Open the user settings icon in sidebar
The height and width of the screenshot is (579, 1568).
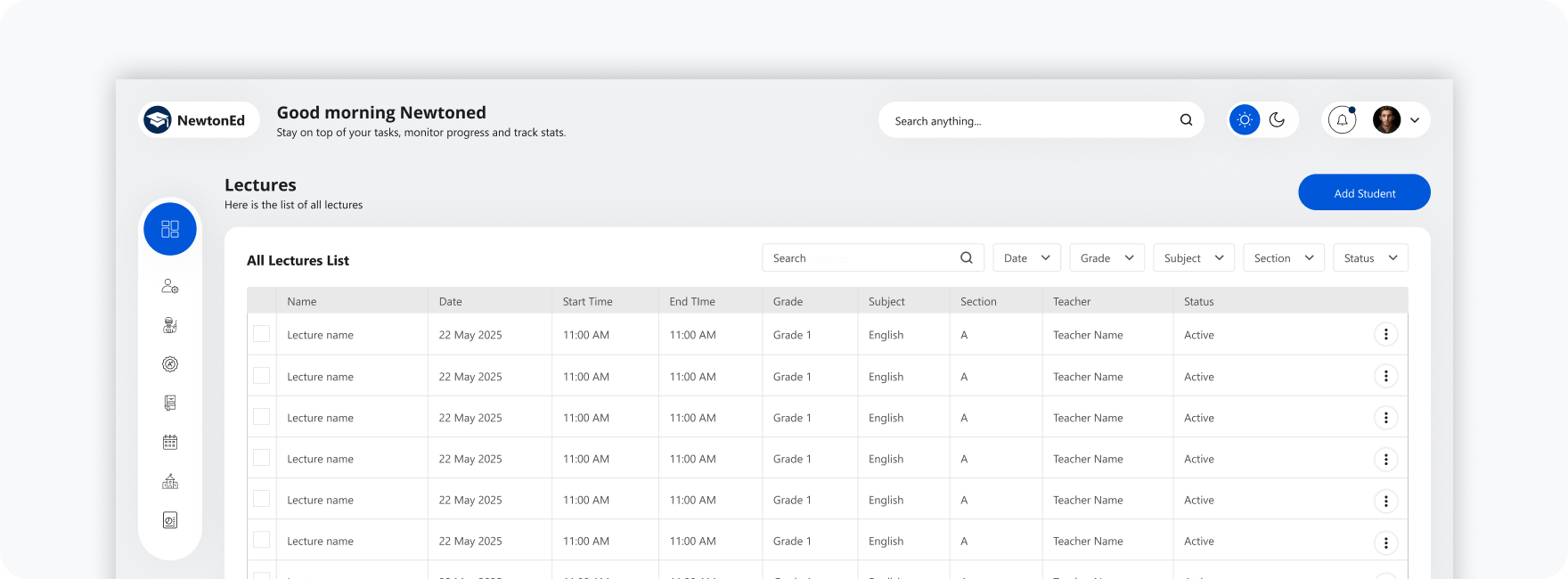[170, 286]
